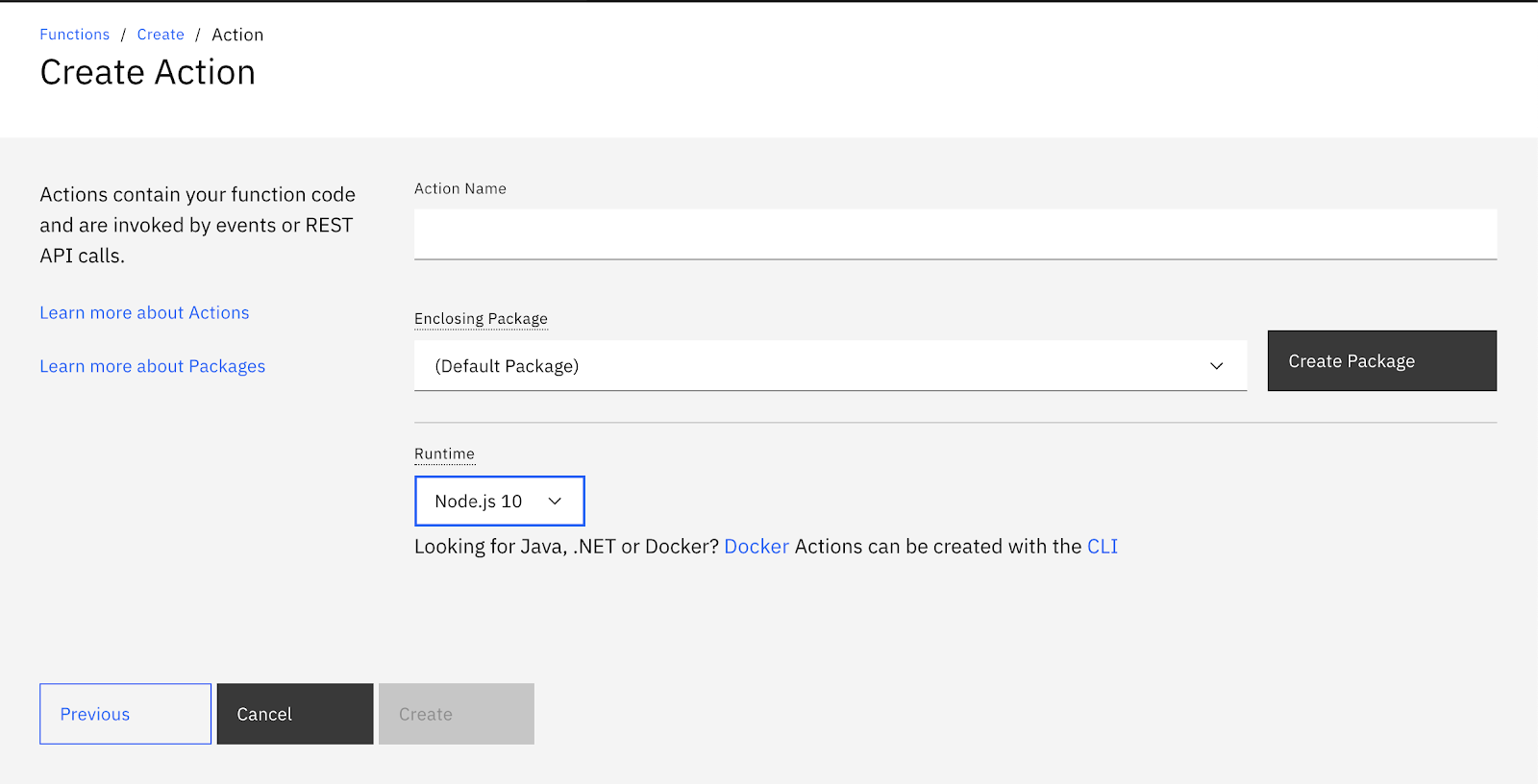
Task: Click the Runtime label
Action: 444,454
